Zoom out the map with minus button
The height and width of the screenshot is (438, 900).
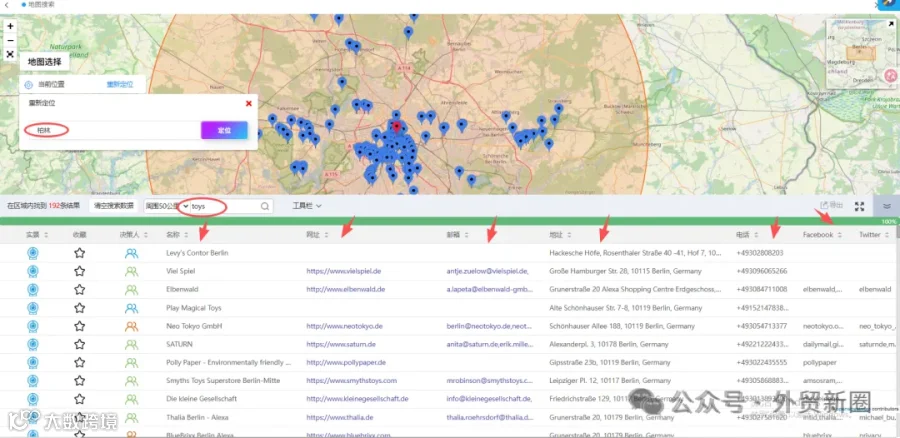[x=10, y=40]
